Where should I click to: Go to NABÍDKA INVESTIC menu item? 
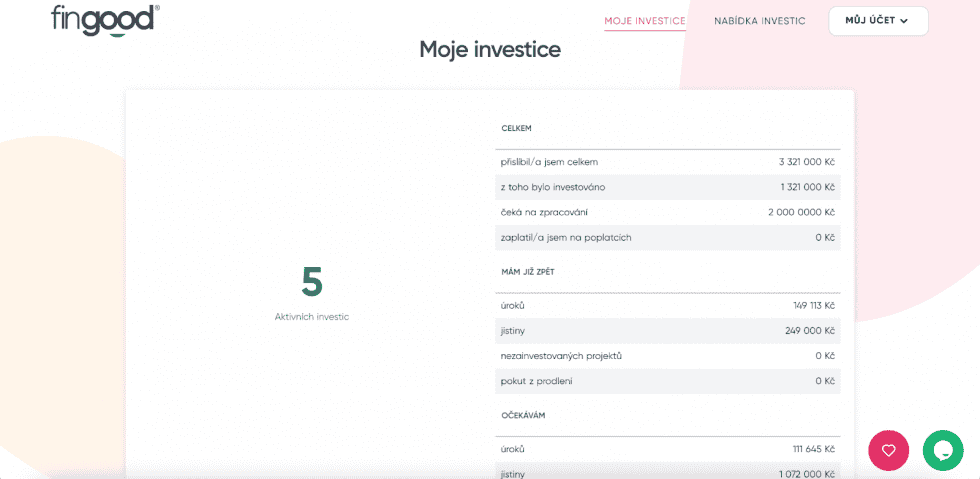[x=759, y=21]
